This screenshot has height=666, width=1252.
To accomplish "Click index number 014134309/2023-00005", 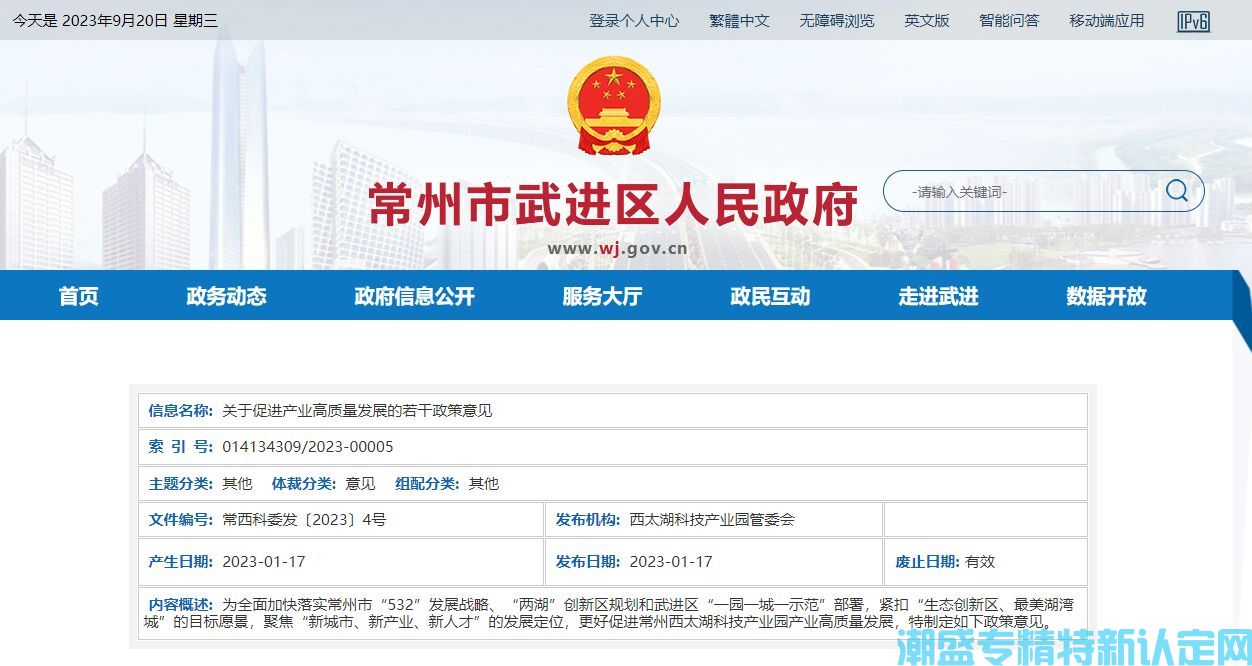I will 308,447.
